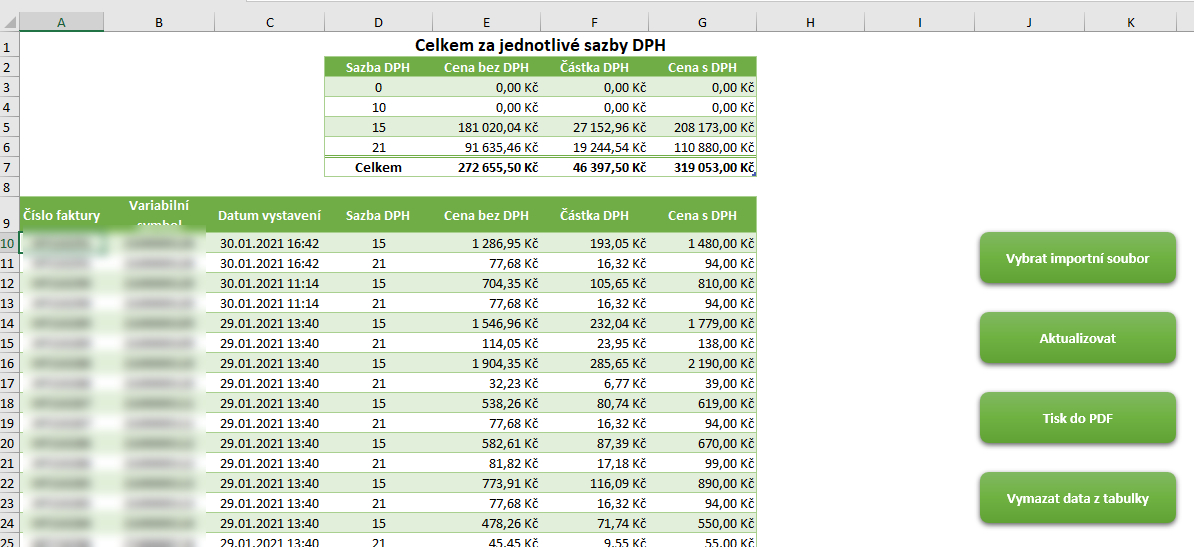
Task: Select row 7 header
Action: pos(9,167)
